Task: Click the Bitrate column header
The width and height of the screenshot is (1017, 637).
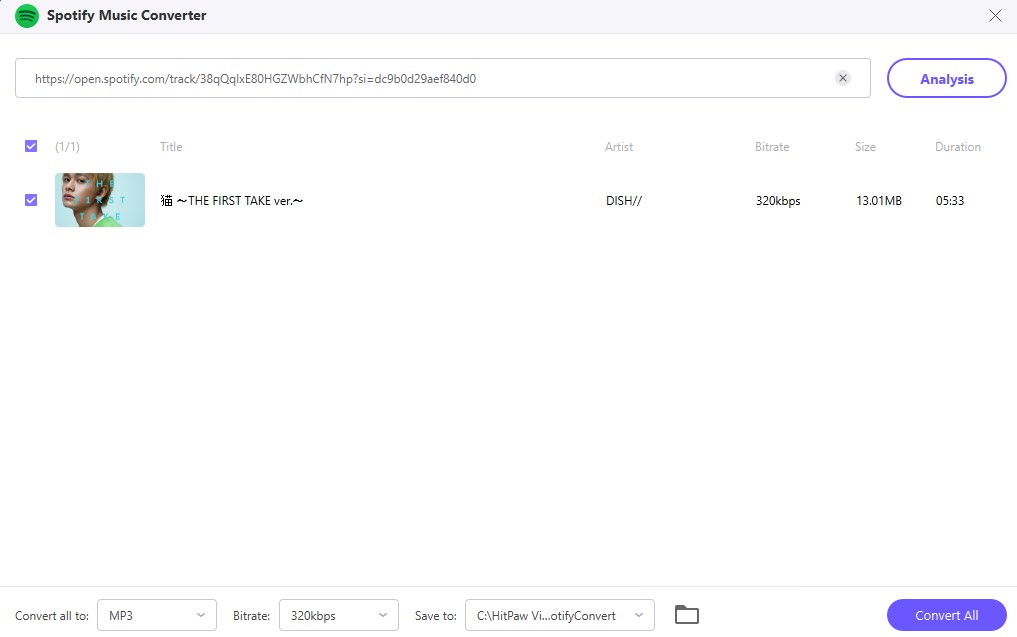Action: tap(772, 147)
